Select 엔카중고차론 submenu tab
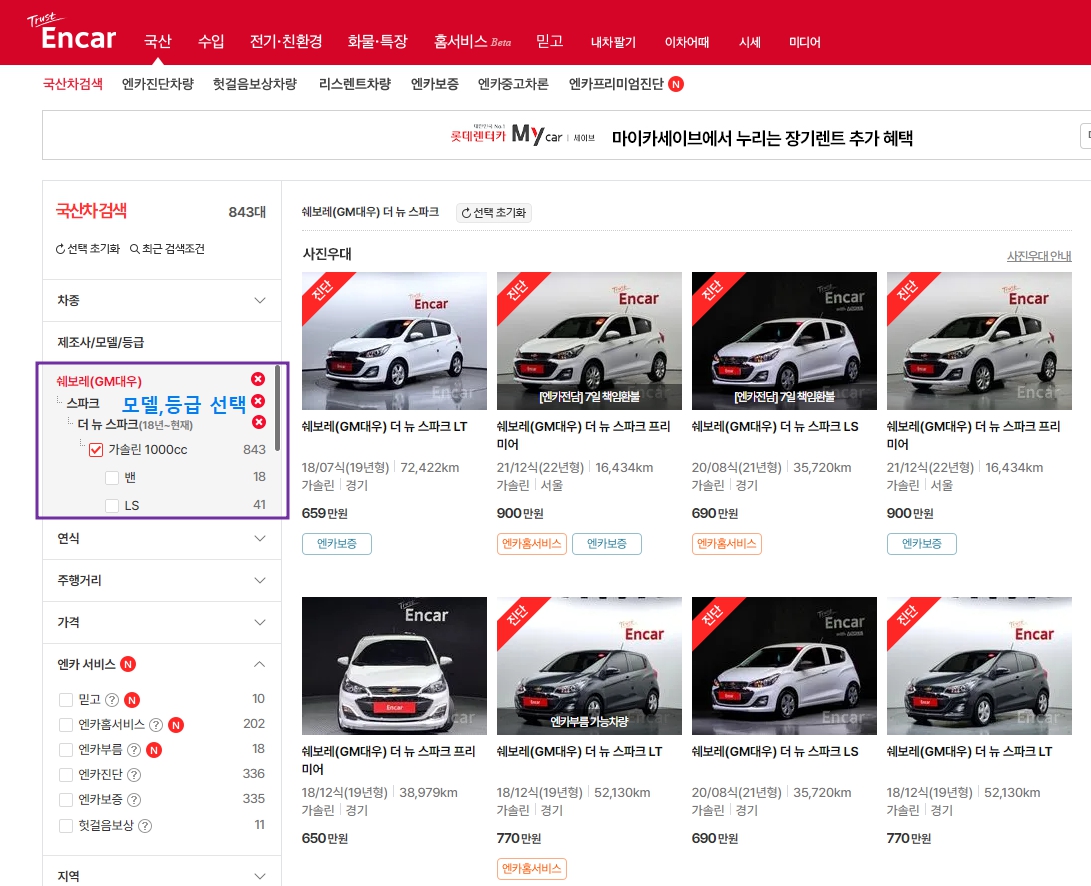 pos(513,84)
